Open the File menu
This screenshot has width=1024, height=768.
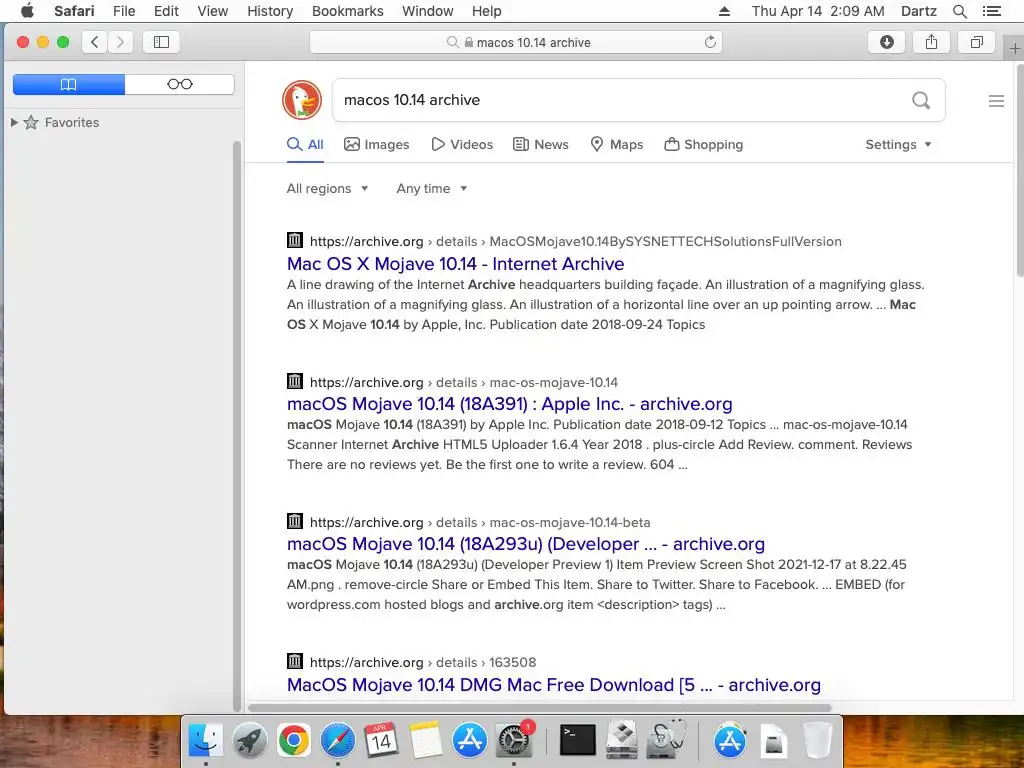pos(123,11)
